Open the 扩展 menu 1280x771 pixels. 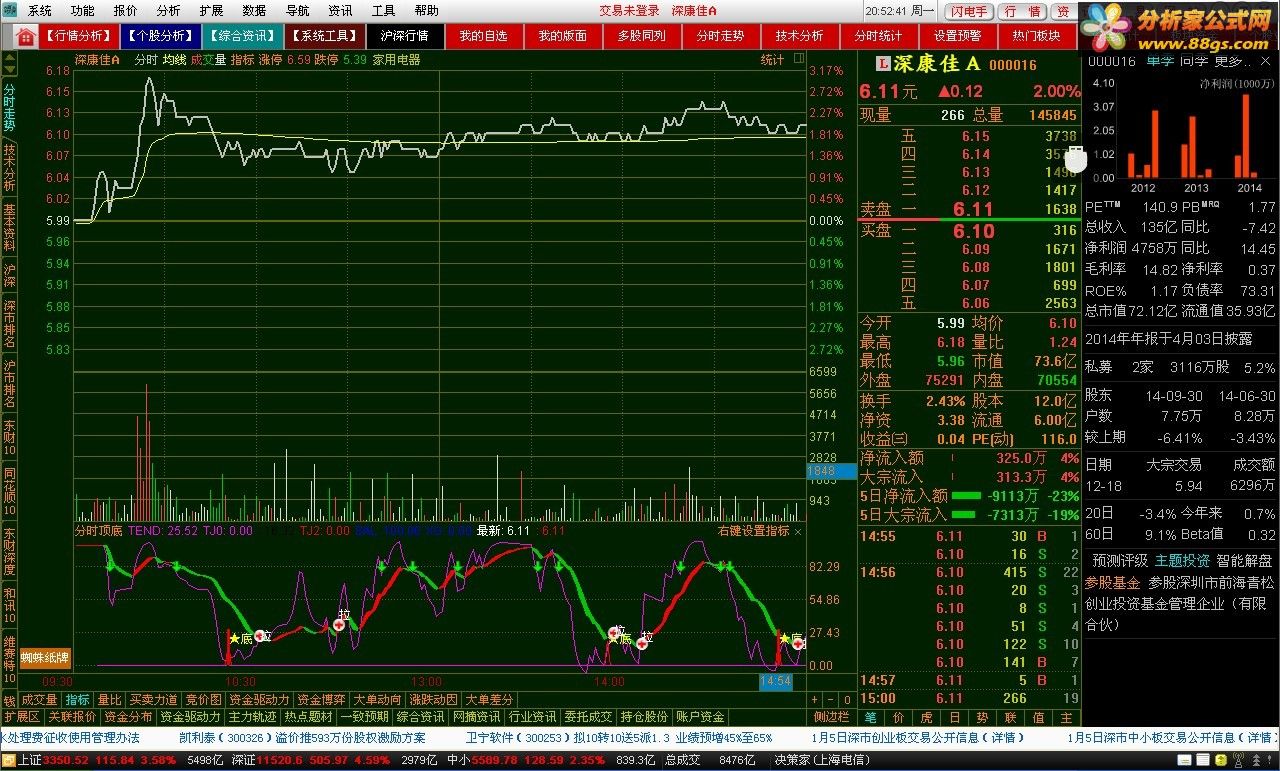[x=211, y=10]
